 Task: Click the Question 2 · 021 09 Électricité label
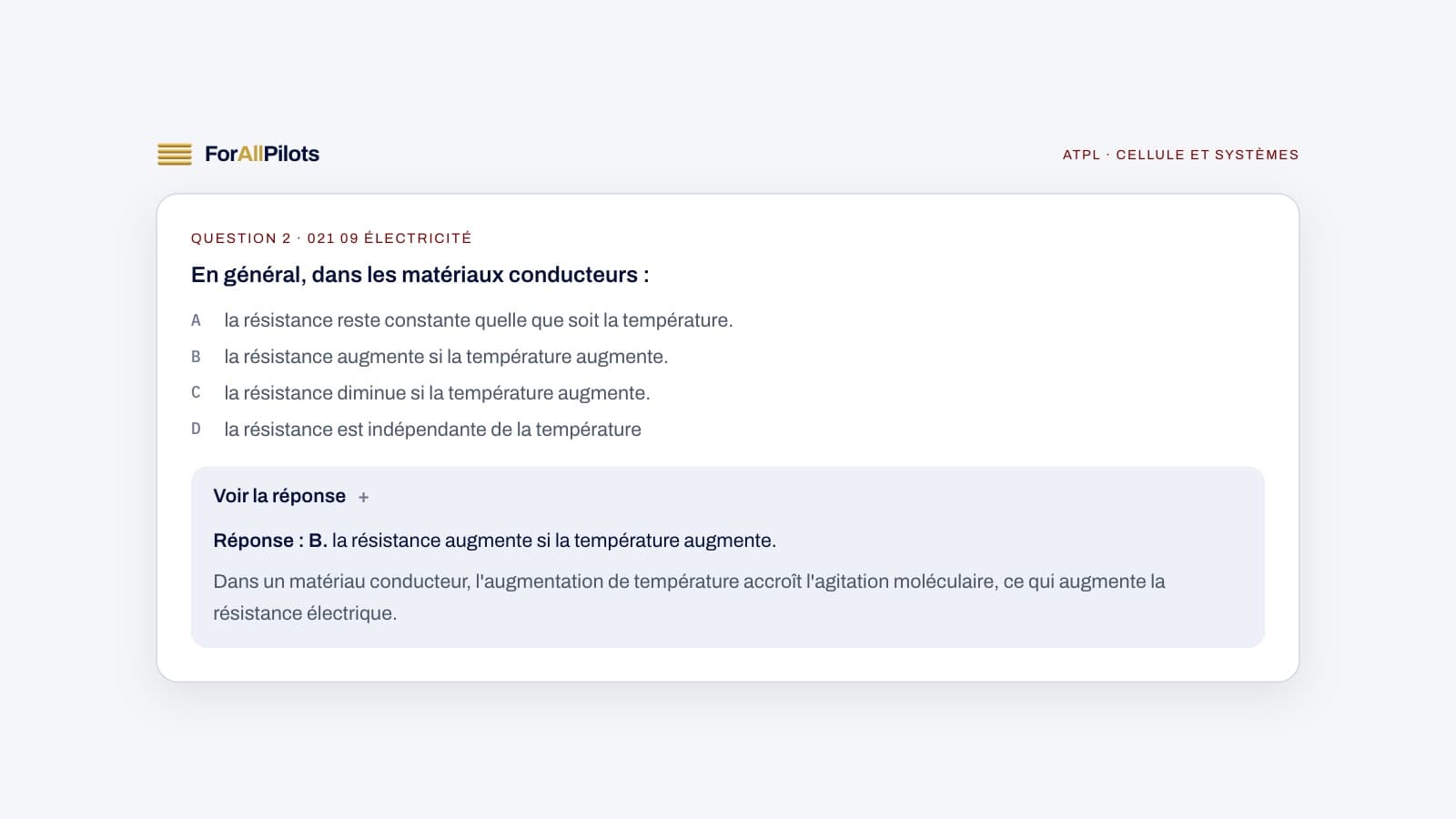point(331,238)
